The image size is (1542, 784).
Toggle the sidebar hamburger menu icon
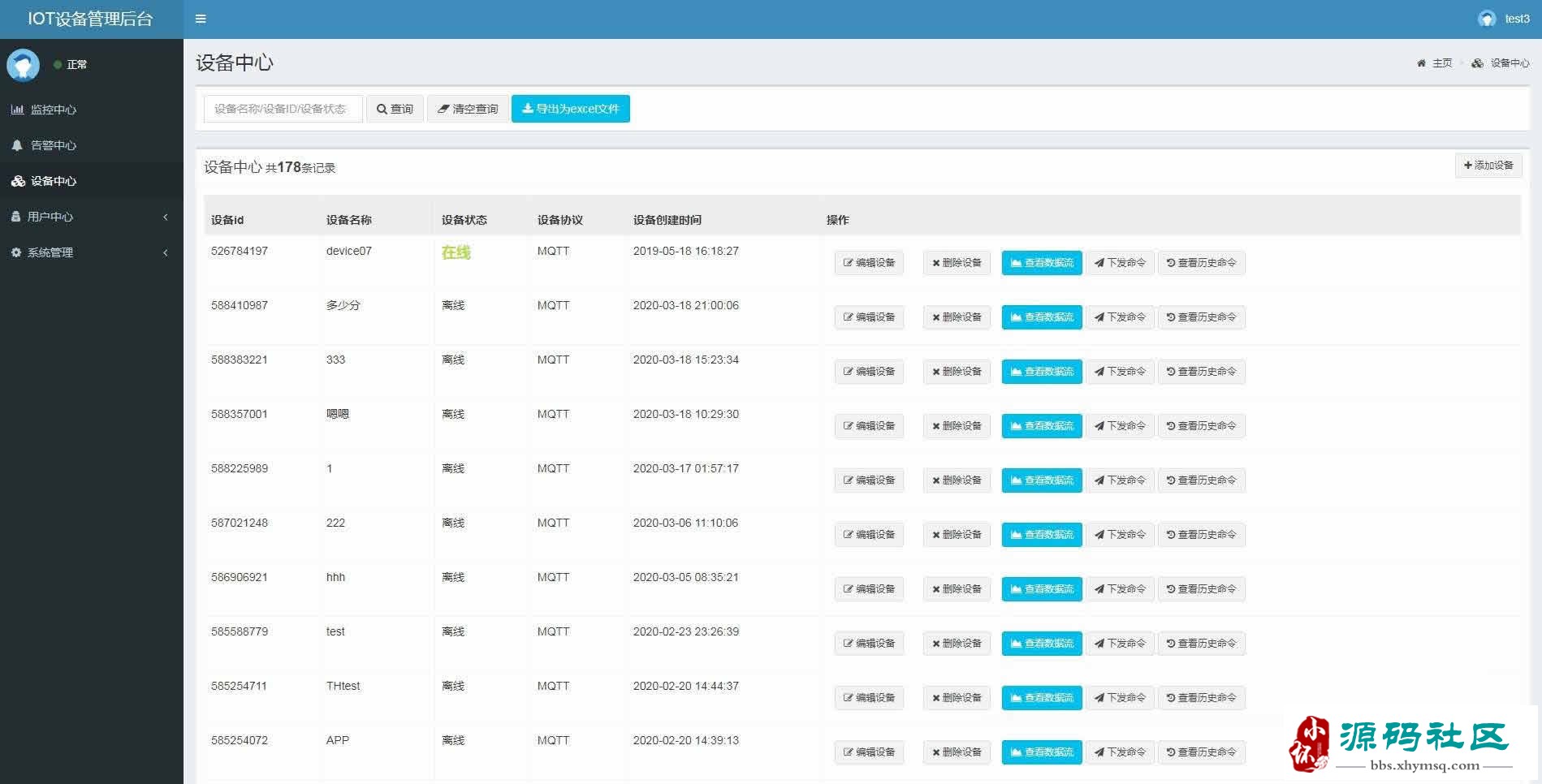click(201, 19)
